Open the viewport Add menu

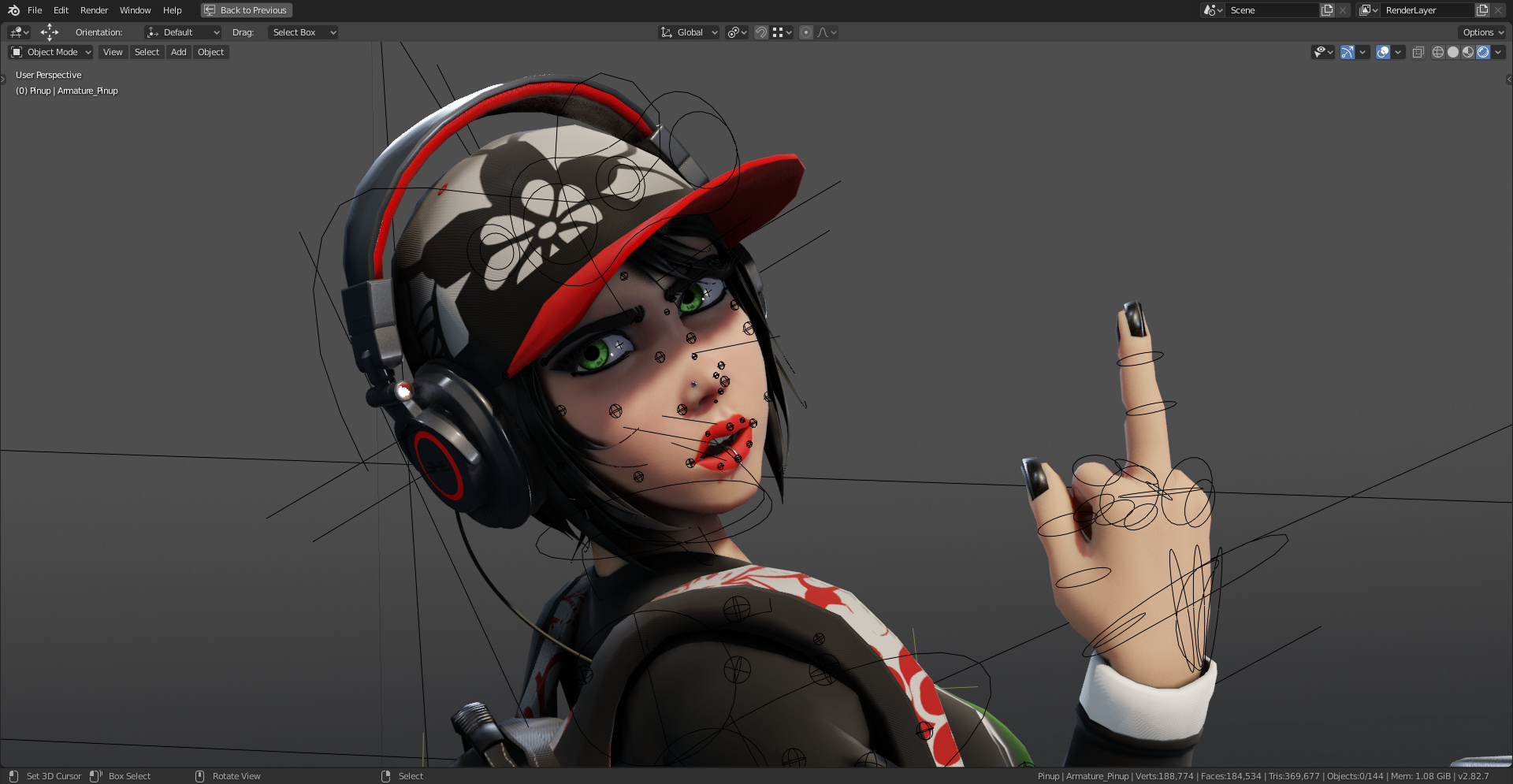179,52
